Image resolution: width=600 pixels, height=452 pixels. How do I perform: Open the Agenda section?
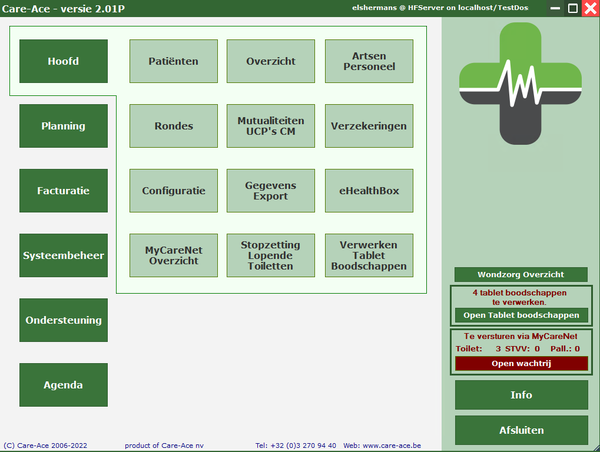coord(63,384)
